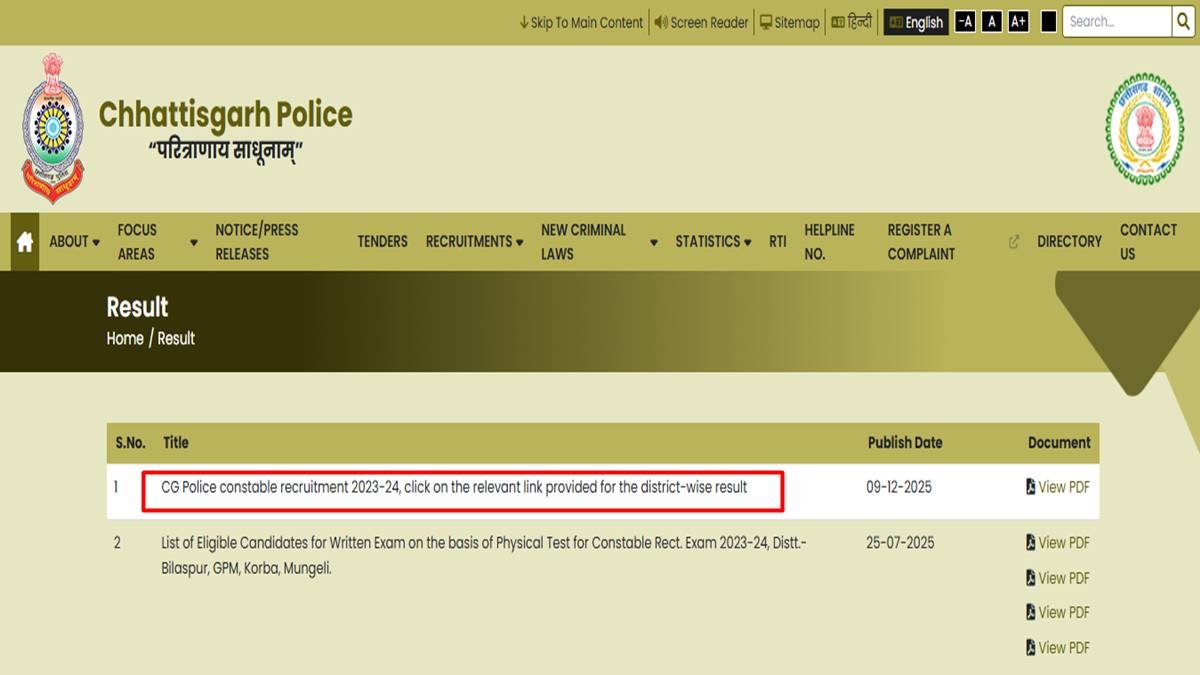
Task: Reset font size with A button
Action: pyautogui.click(x=991, y=22)
